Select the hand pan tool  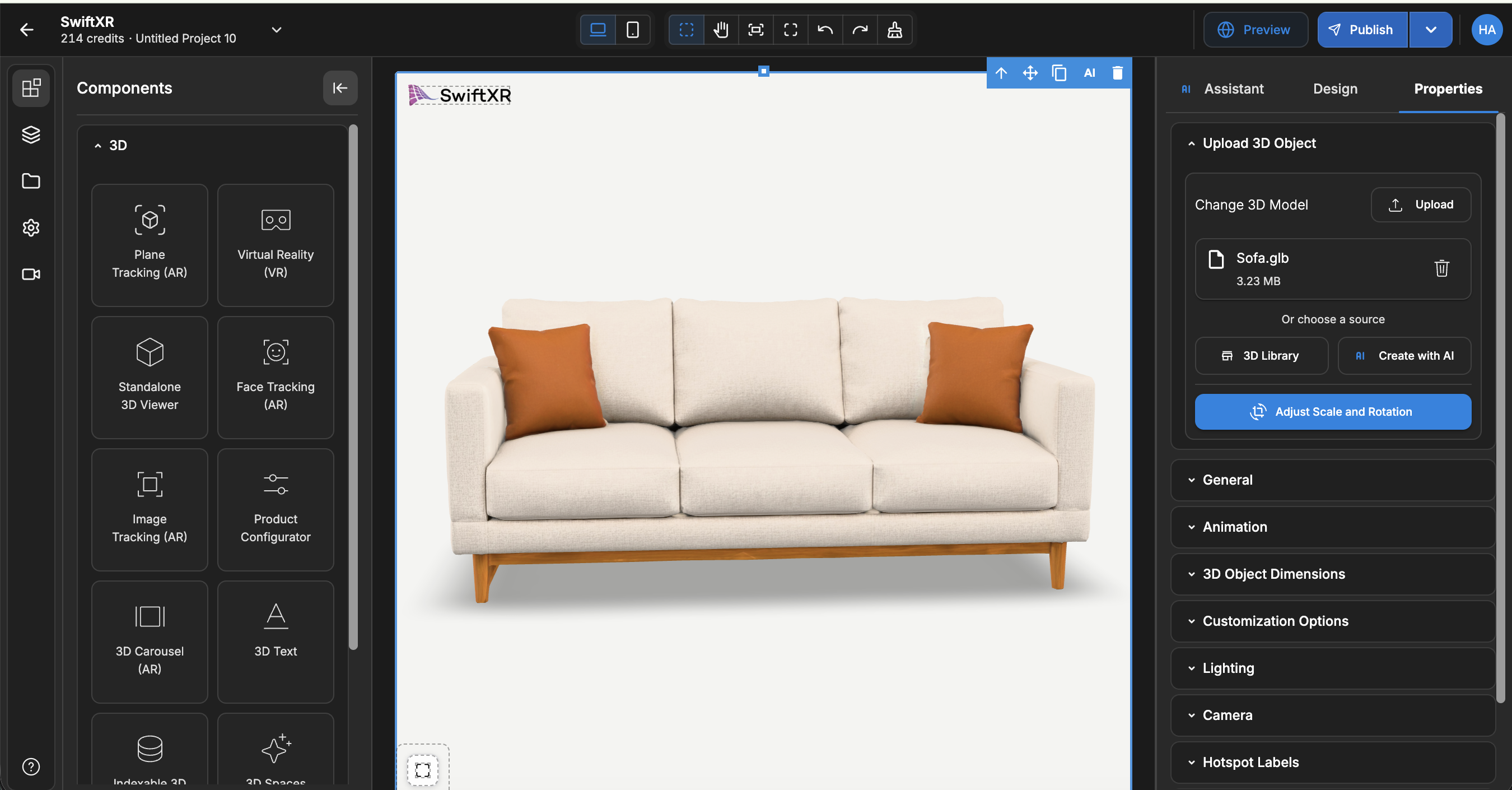[x=721, y=29]
